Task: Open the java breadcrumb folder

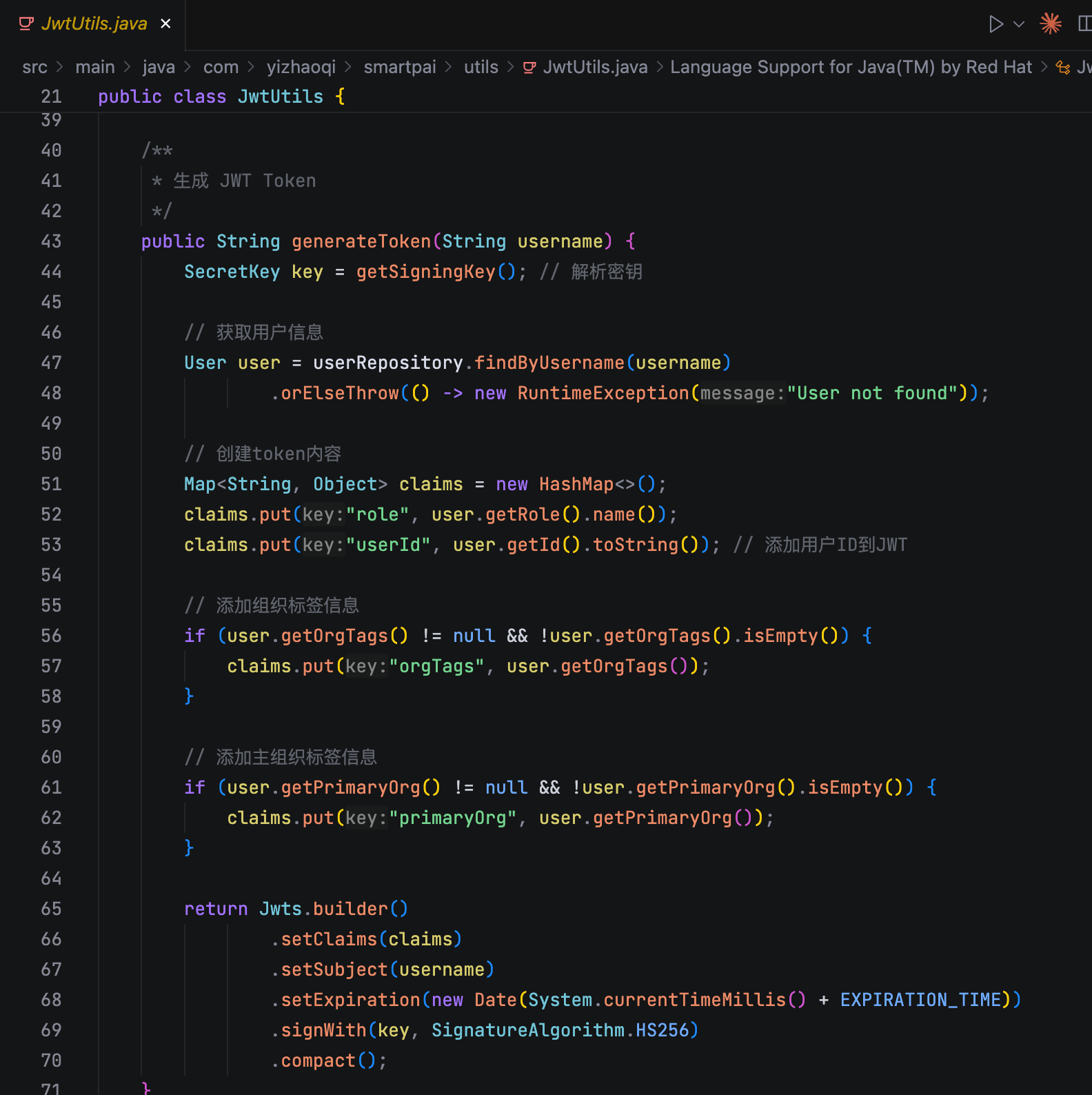Action: 159,67
